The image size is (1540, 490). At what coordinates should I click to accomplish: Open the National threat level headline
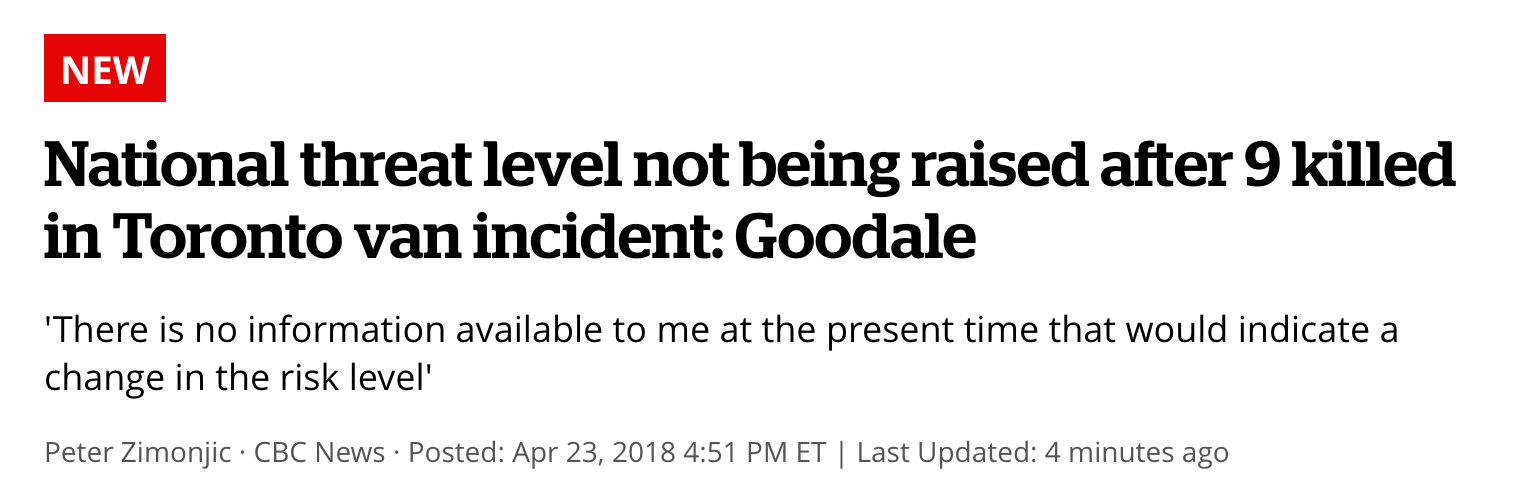(749, 201)
